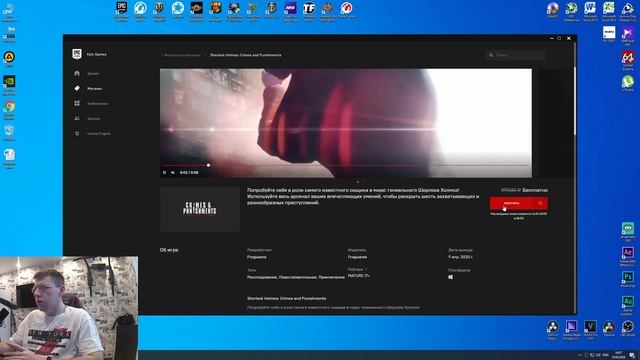Click the price tag Store icon
This screenshot has width=640, height=360.
(77, 89)
